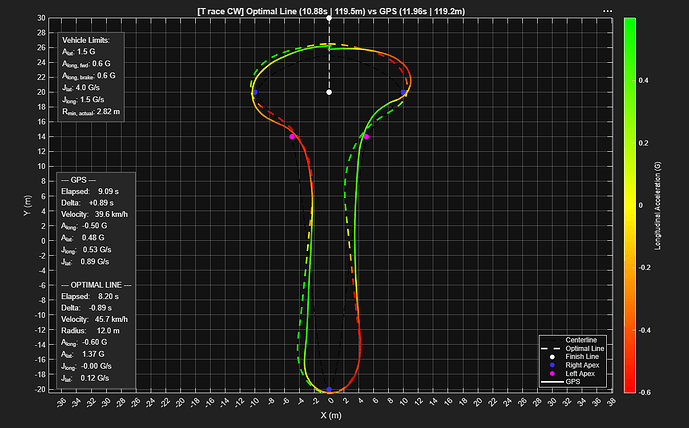Click the magenta Left Apex marker at X=-5
This screenshot has height=428, width=689.
click(292, 137)
